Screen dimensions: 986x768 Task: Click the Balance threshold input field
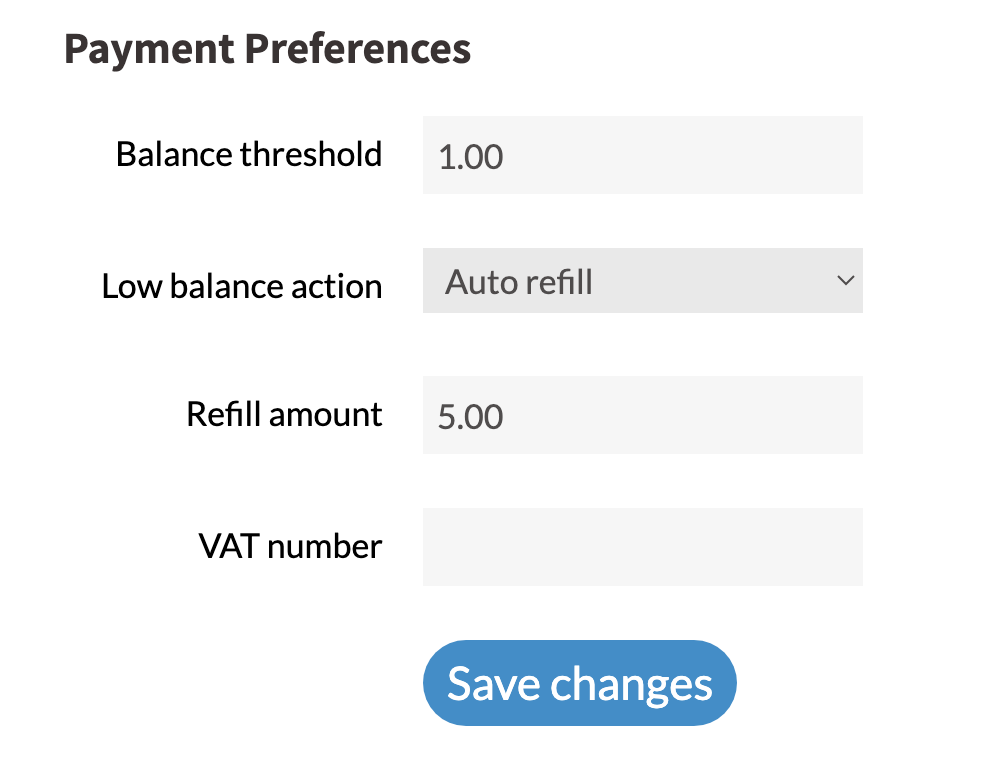pyautogui.click(x=642, y=156)
